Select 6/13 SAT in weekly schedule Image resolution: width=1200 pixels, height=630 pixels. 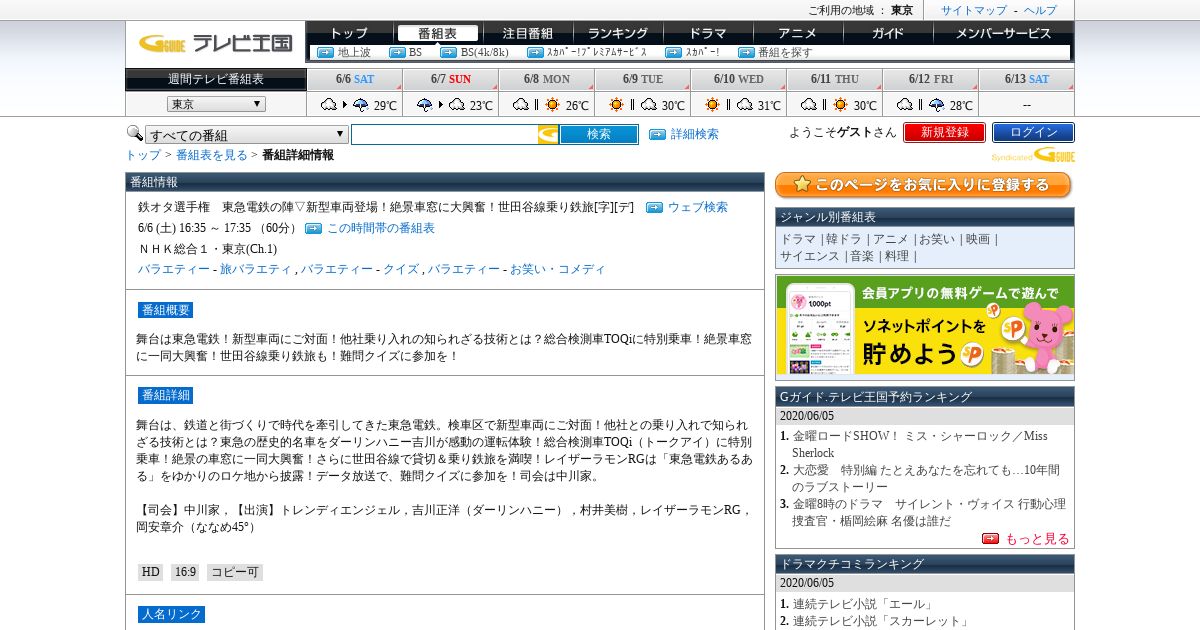tap(1027, 79)
